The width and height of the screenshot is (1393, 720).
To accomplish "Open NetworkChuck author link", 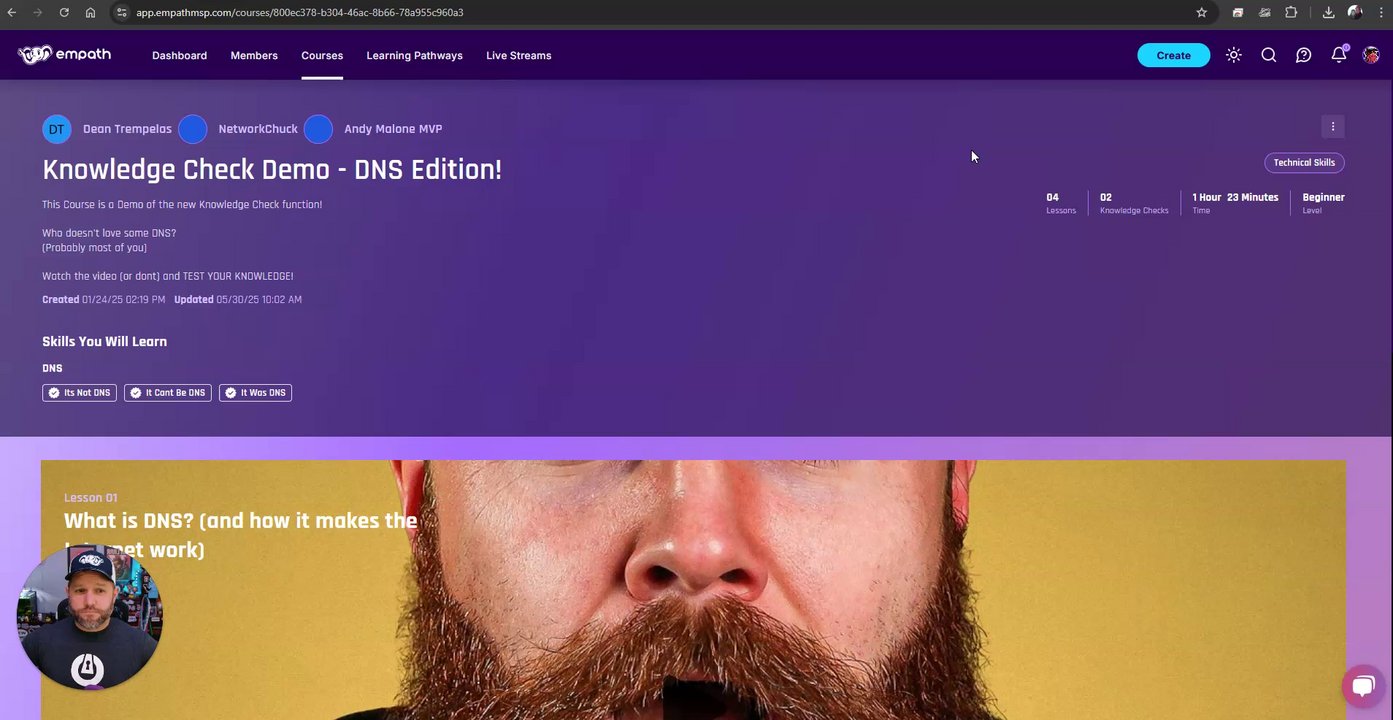I will (258, 129).
